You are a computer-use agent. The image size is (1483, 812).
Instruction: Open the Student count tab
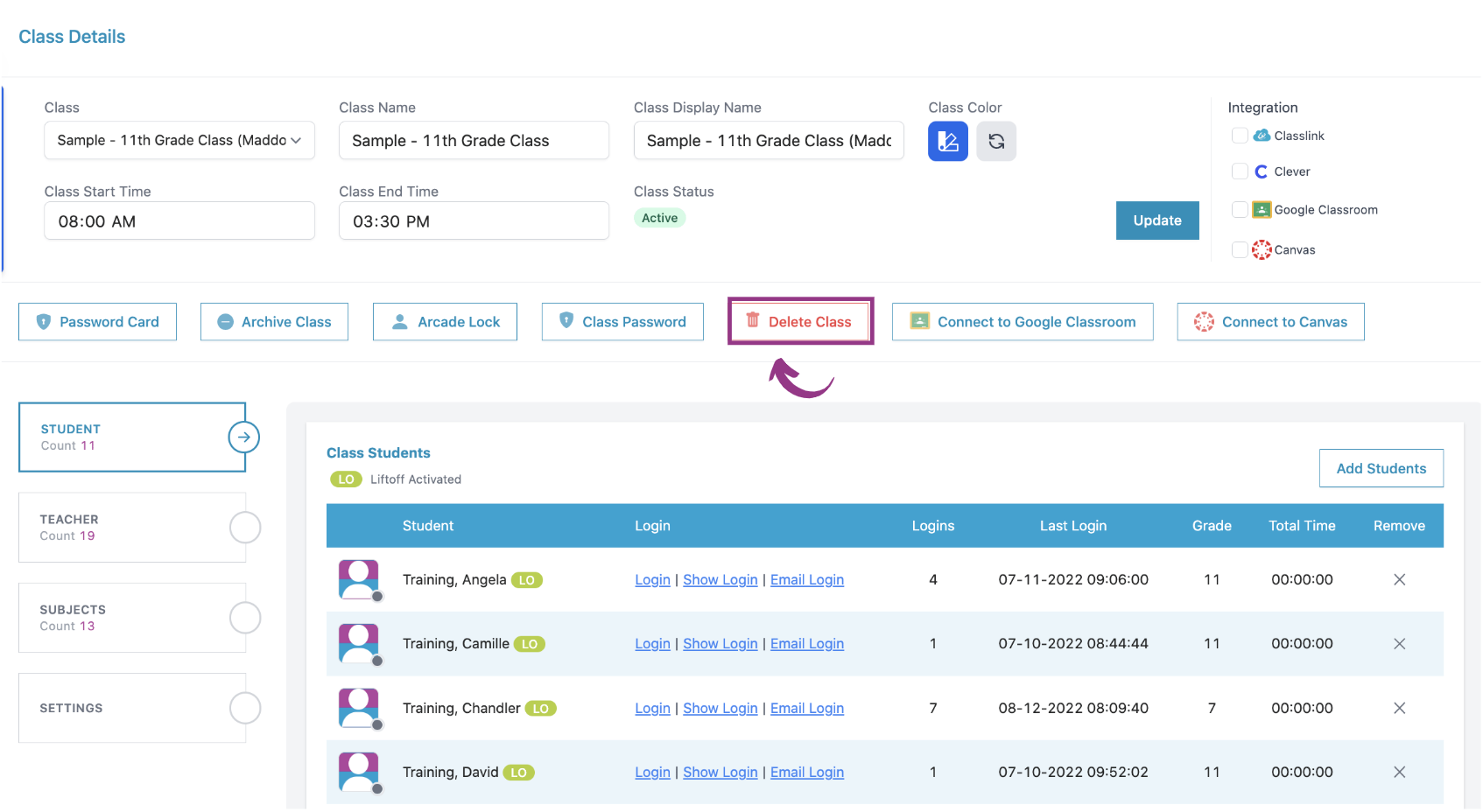click(x=132, y=437)
